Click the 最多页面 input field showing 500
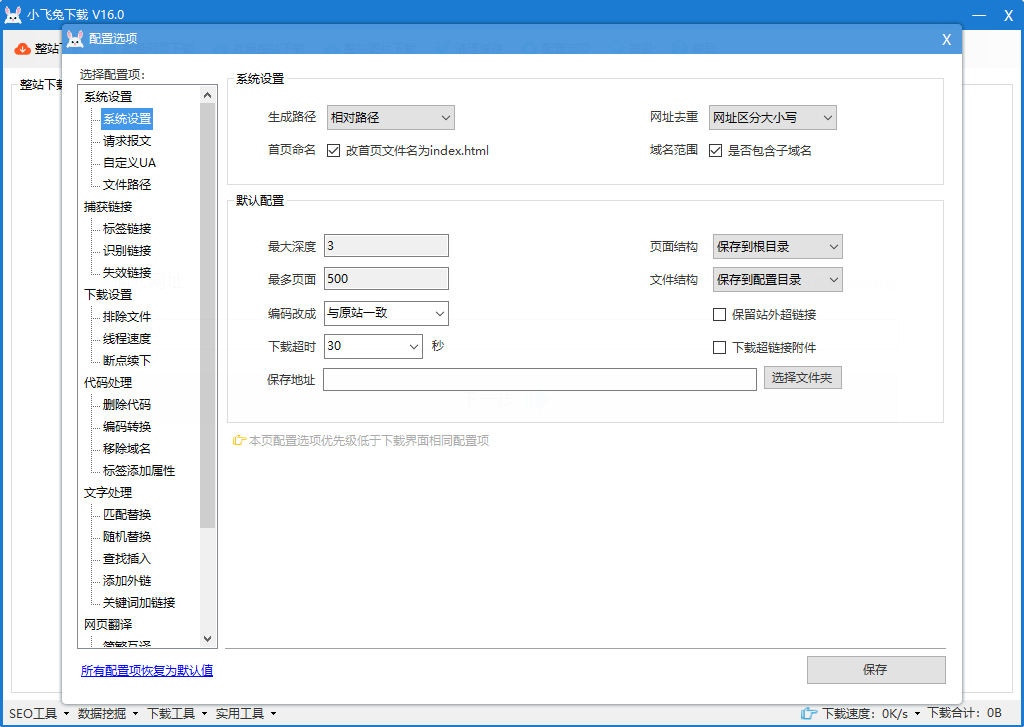The width and height of the screenshot is (1024, 727). [x=386, y=279]
